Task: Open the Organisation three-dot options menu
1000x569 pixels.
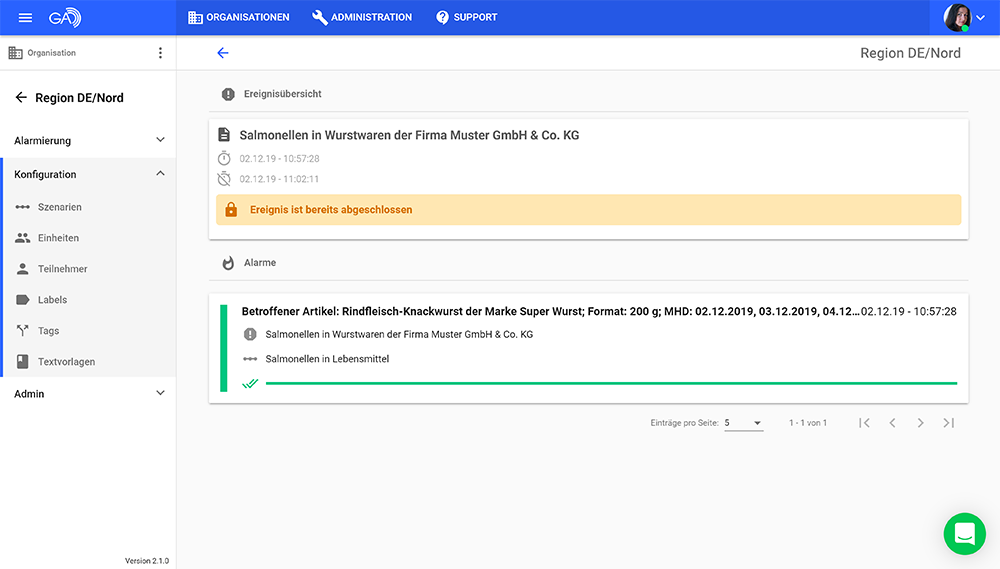Action: (160, 53)
